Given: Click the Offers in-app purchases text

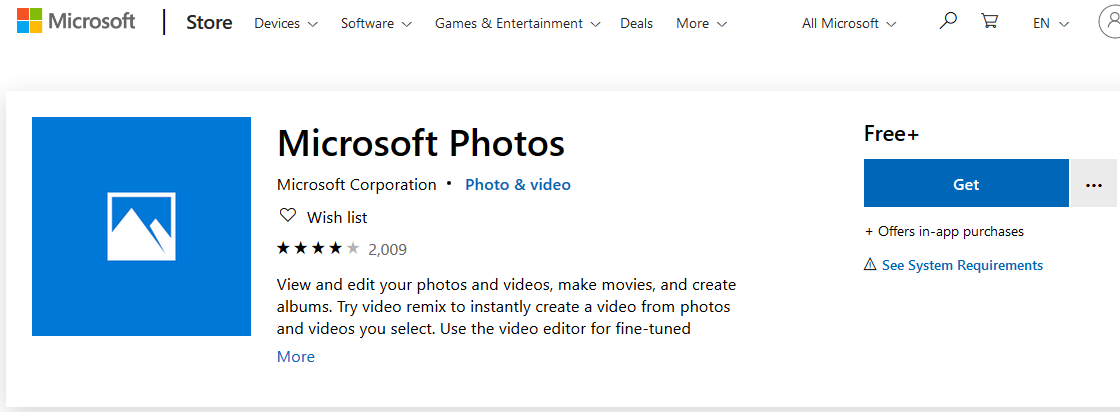Looking at the screenshot, I should tap(944, 232).
